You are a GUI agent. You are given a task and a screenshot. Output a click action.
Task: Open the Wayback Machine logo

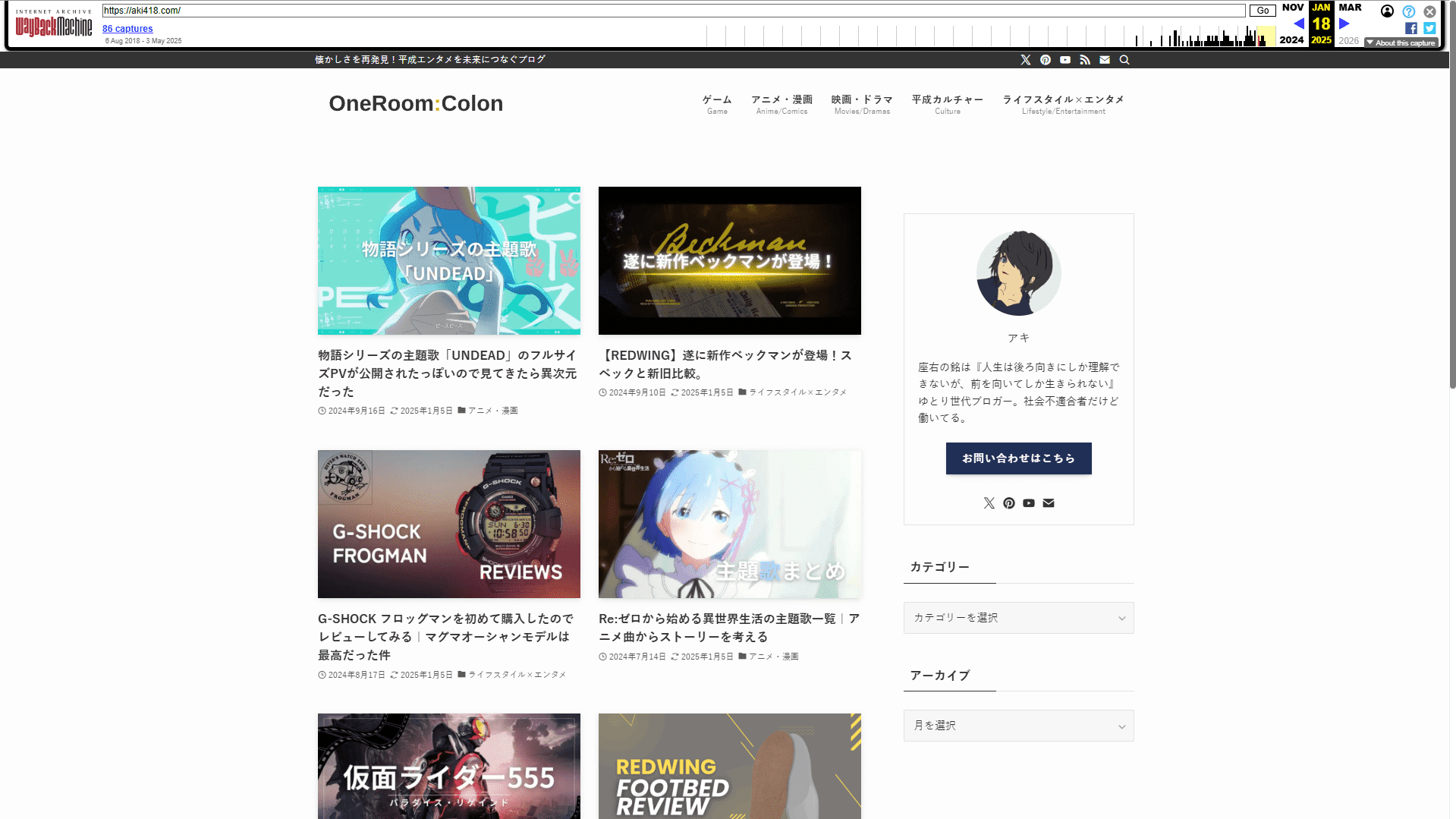coord(54,24)
